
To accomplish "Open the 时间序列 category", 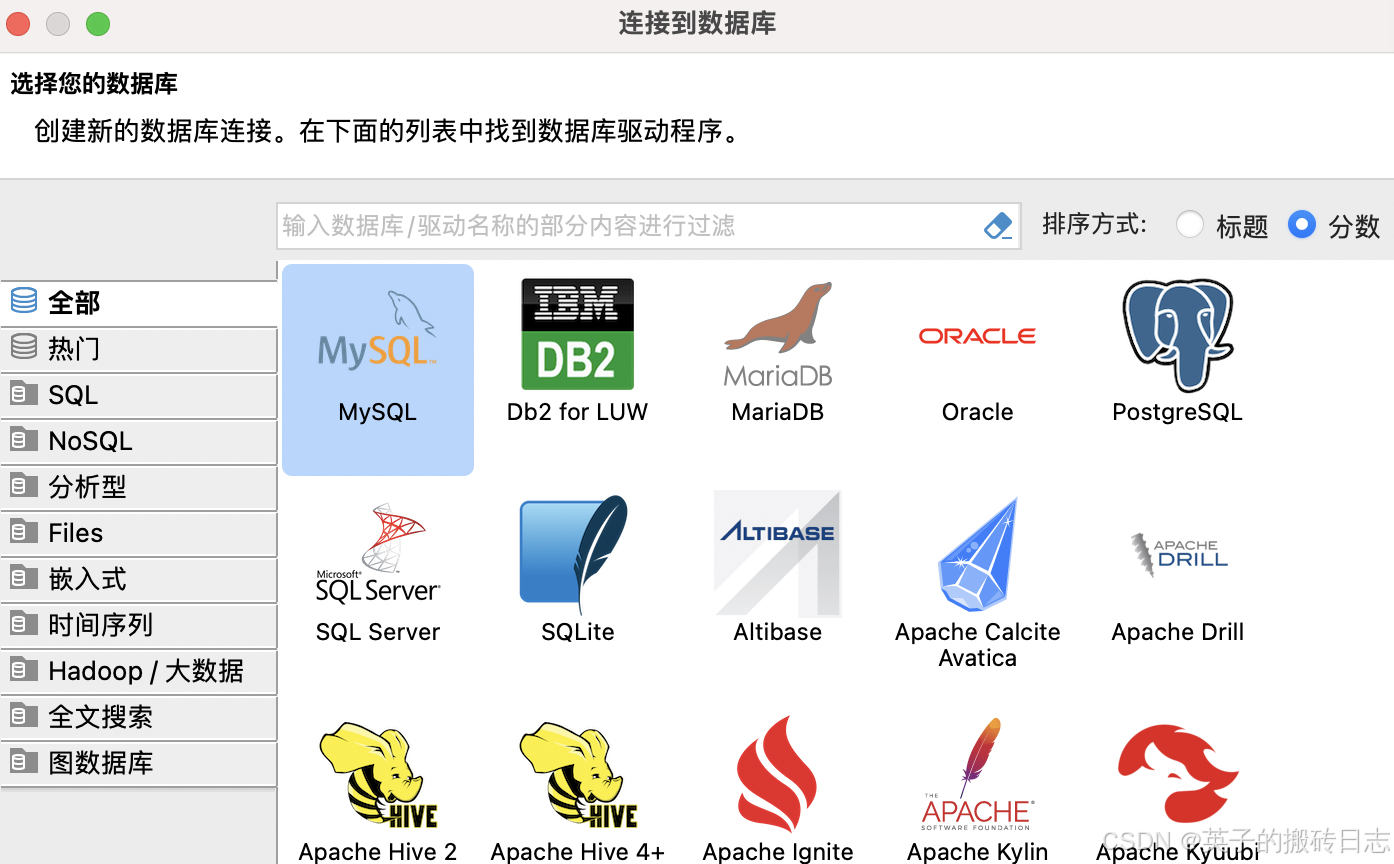I will tap(139, 625).
